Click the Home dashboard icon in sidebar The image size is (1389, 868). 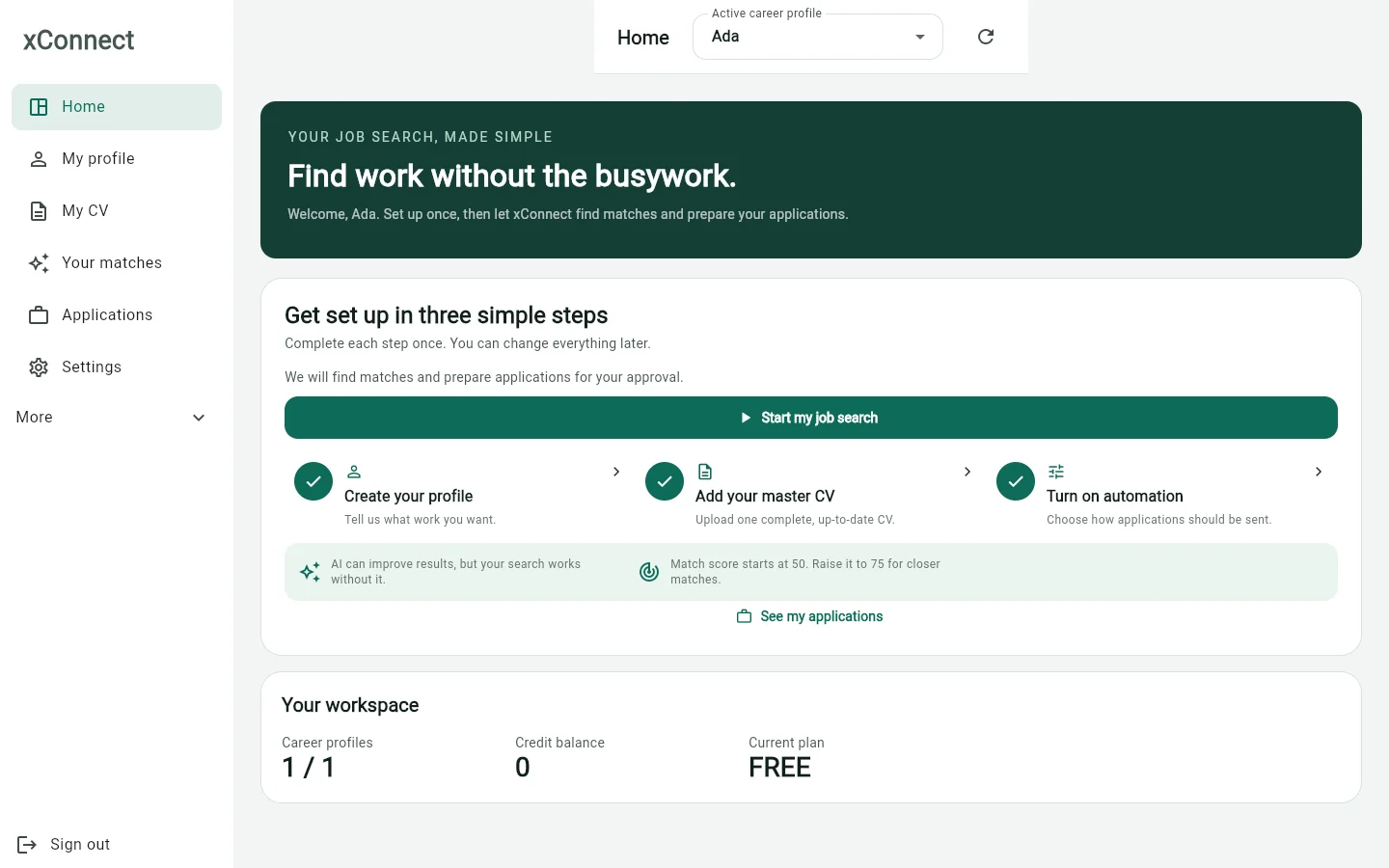(39, 107)
